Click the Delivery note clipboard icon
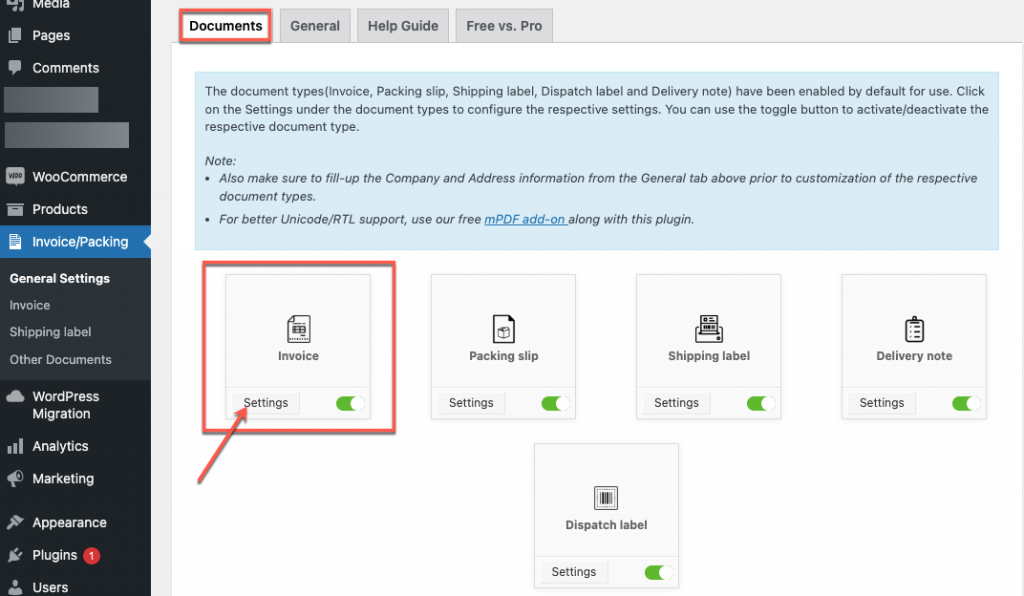Image resolution: width=1024 pixels, height=596 pixels. pos(914,329)
